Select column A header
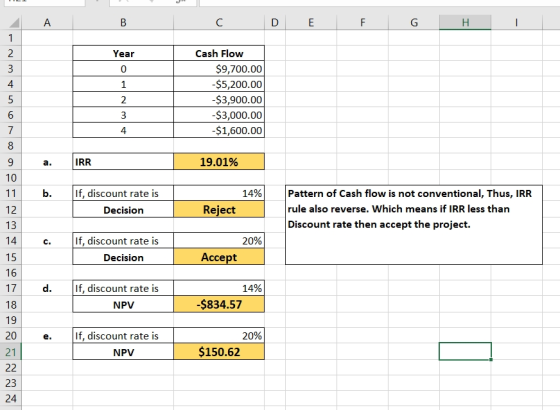The height and width of the screenshot is (410, 560). [47, 22]
